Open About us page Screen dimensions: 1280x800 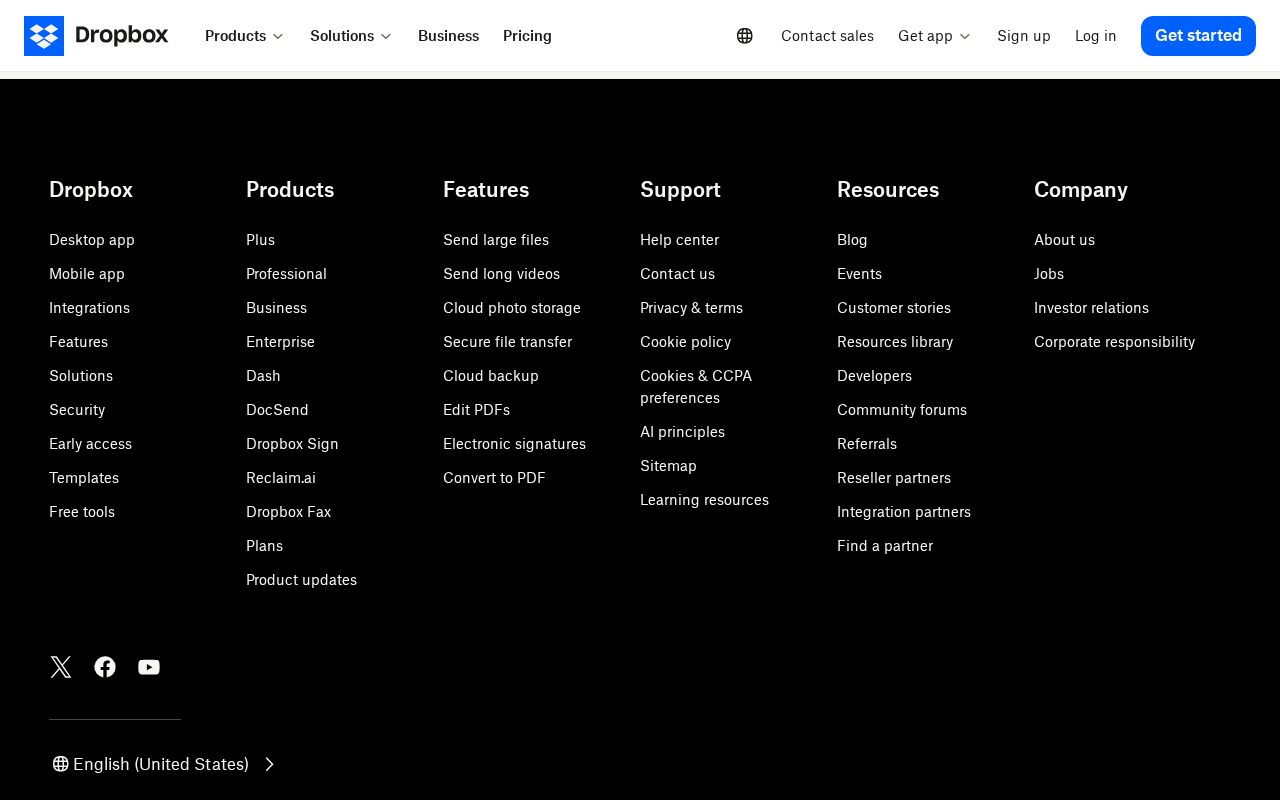tap(1064, 240)
